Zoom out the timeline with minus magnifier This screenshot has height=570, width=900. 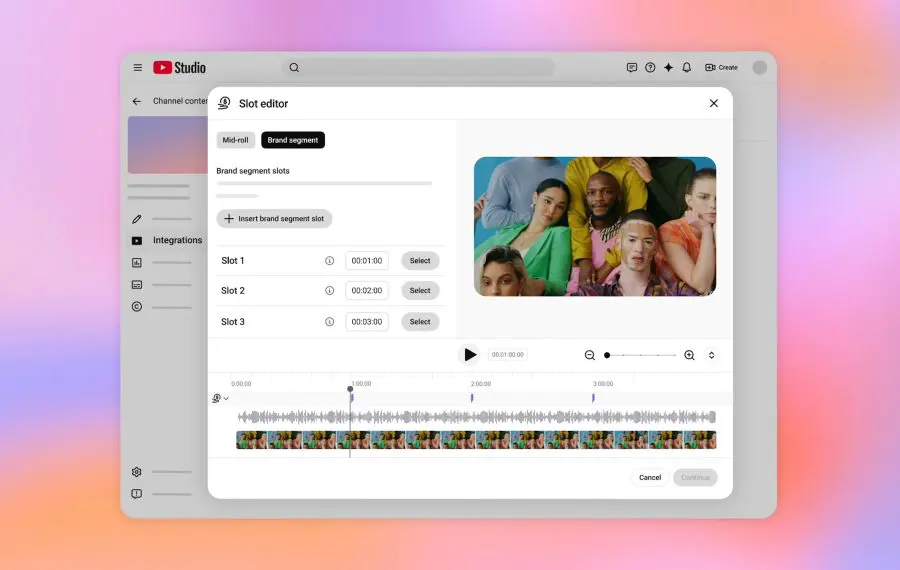click(x=589, y=355)
